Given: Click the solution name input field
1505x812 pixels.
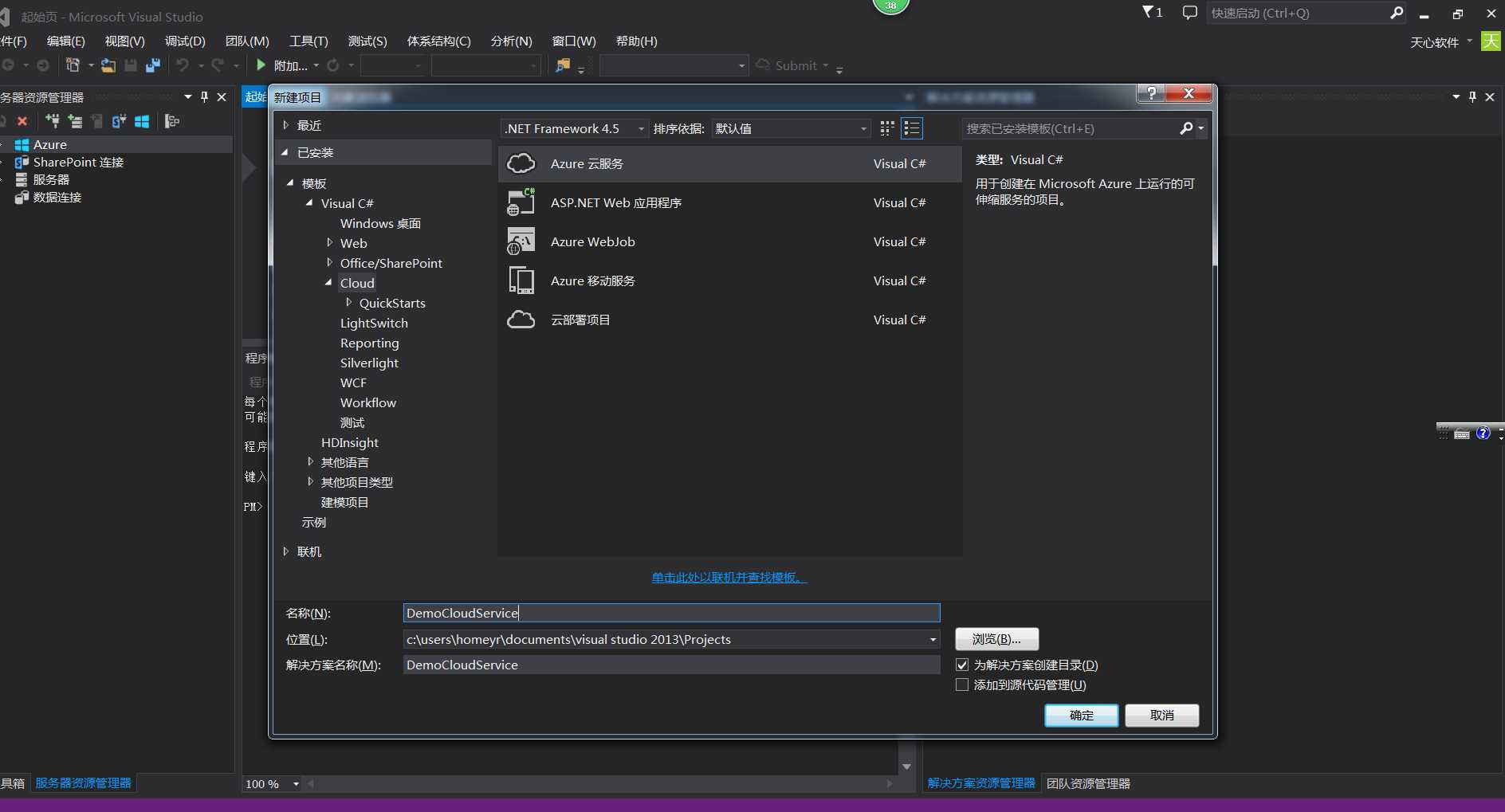Looking at the screenshot, I should [x=671, y=665].
